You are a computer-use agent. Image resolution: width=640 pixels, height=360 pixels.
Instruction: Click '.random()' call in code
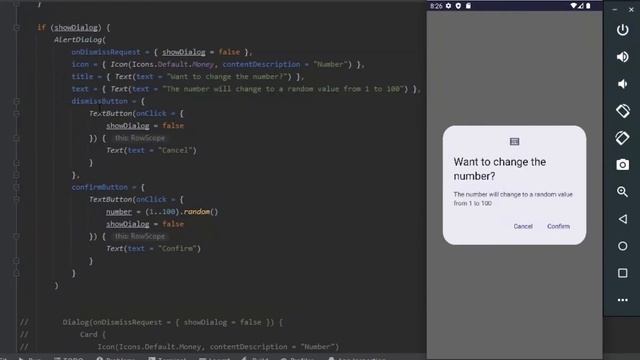click(199, 211)
